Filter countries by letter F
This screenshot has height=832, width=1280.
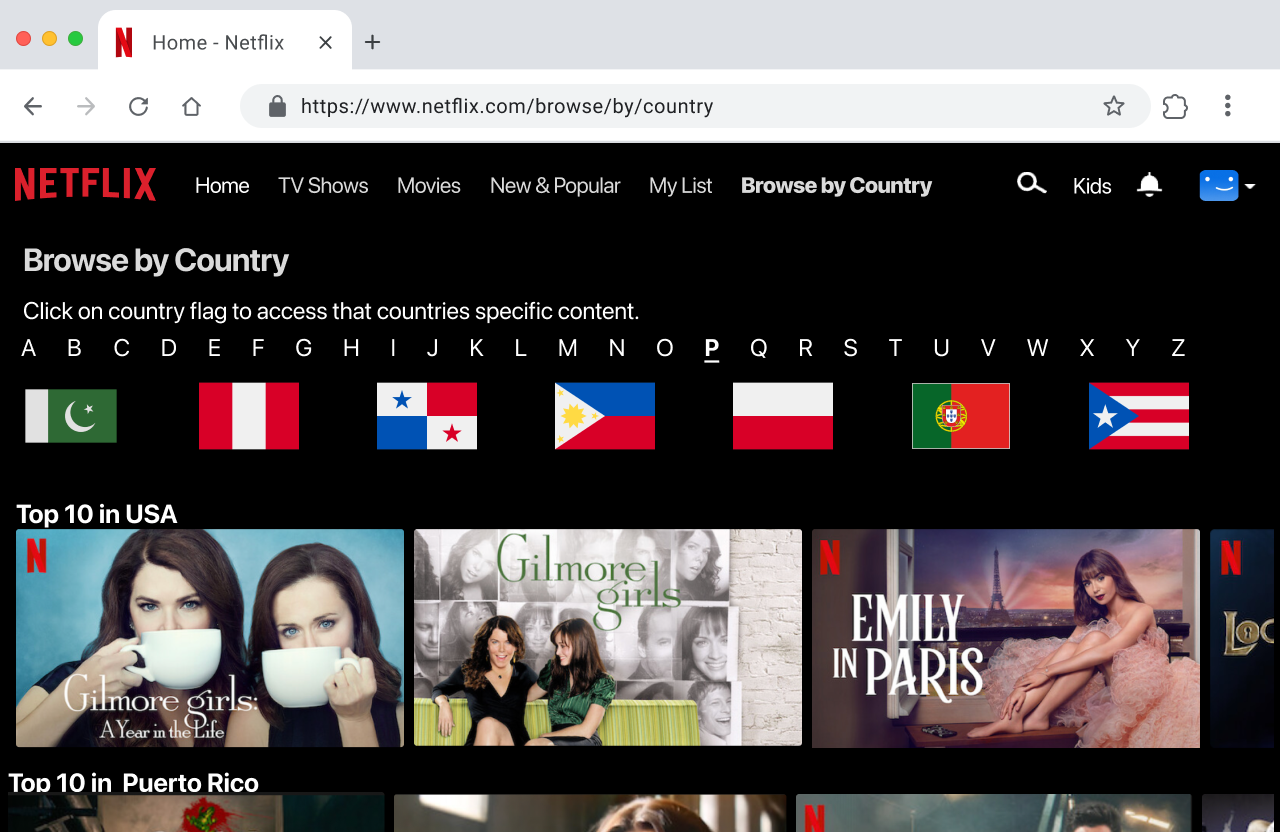pos(258,348)
